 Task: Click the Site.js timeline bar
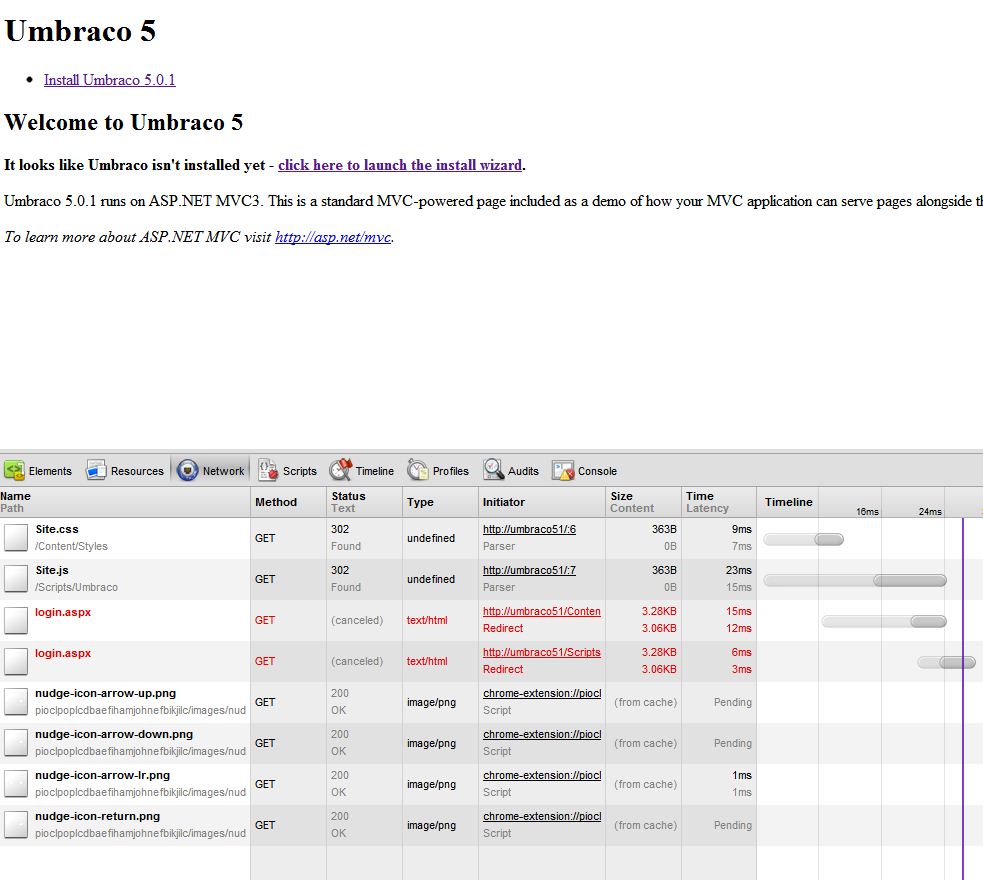pyautogui.click(x=854, y=580)
